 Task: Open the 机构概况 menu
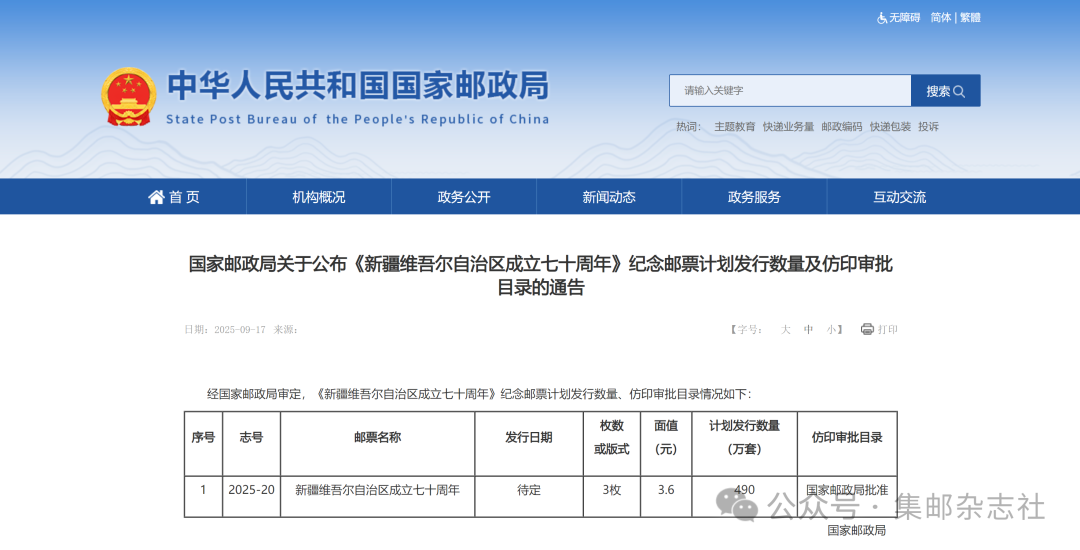tap(319, 197)
